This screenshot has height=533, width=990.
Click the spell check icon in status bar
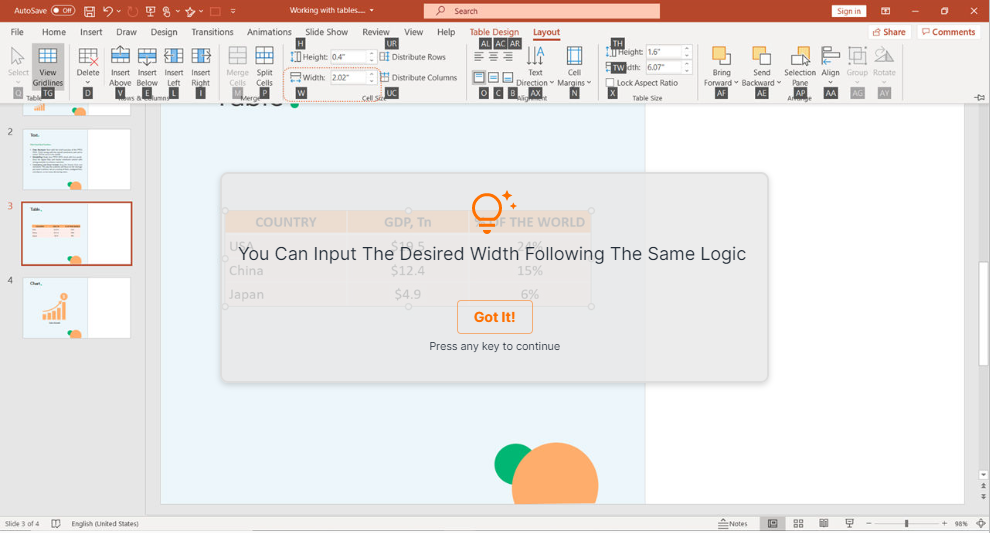pyautogui.click(x=56, y=524)
